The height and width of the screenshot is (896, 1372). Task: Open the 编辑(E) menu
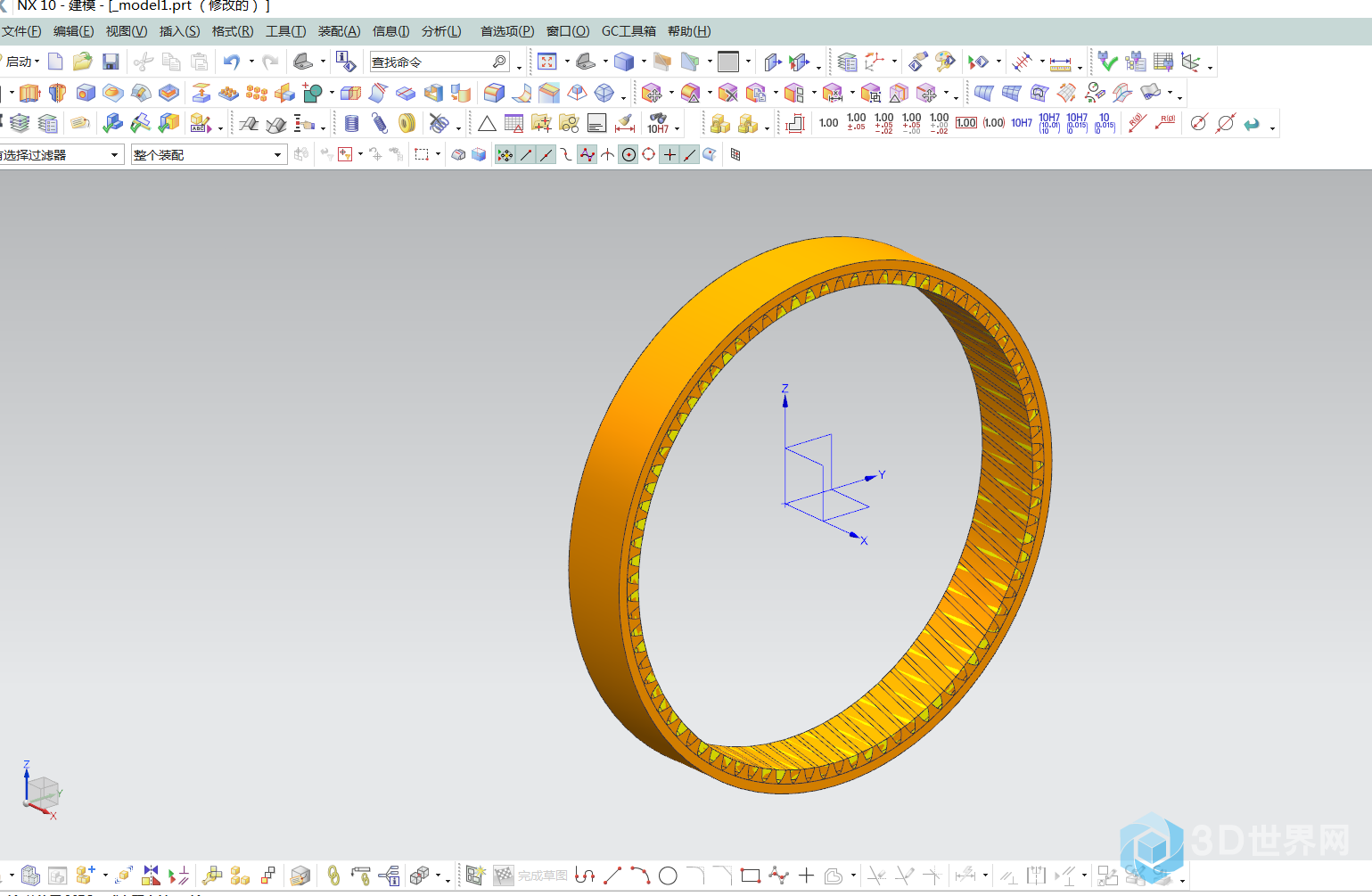coord(74,31)
